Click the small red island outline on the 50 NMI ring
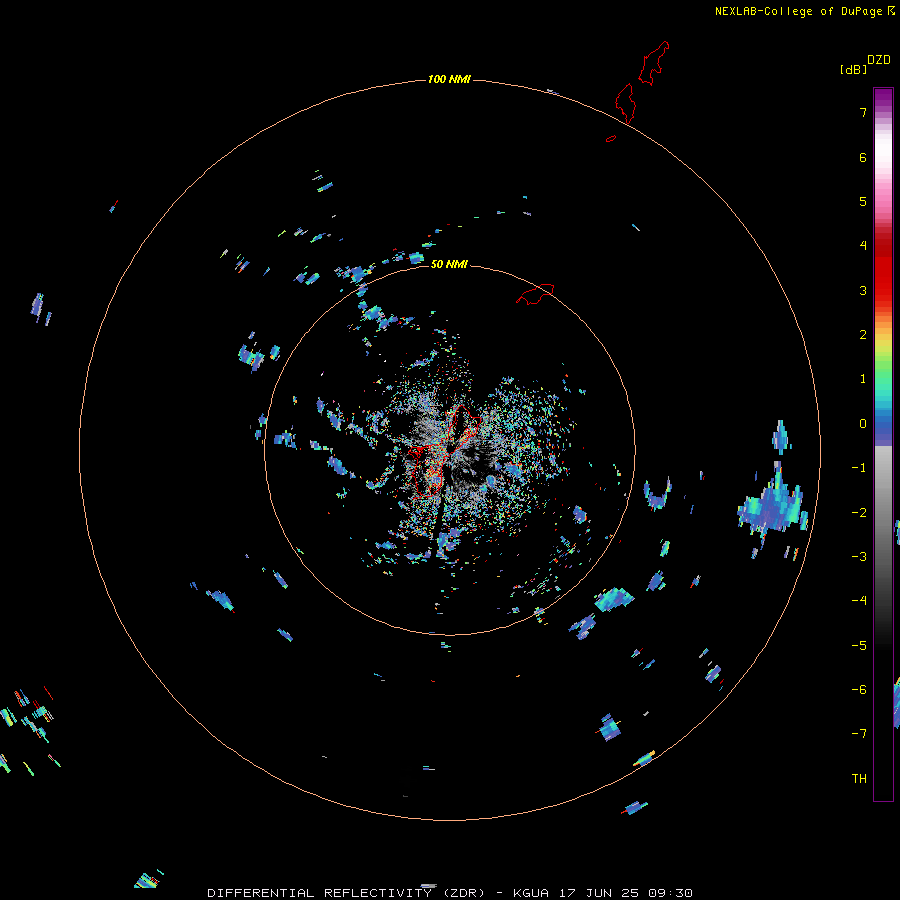This screenshot has height=900, width=900. tap(535, 294)
